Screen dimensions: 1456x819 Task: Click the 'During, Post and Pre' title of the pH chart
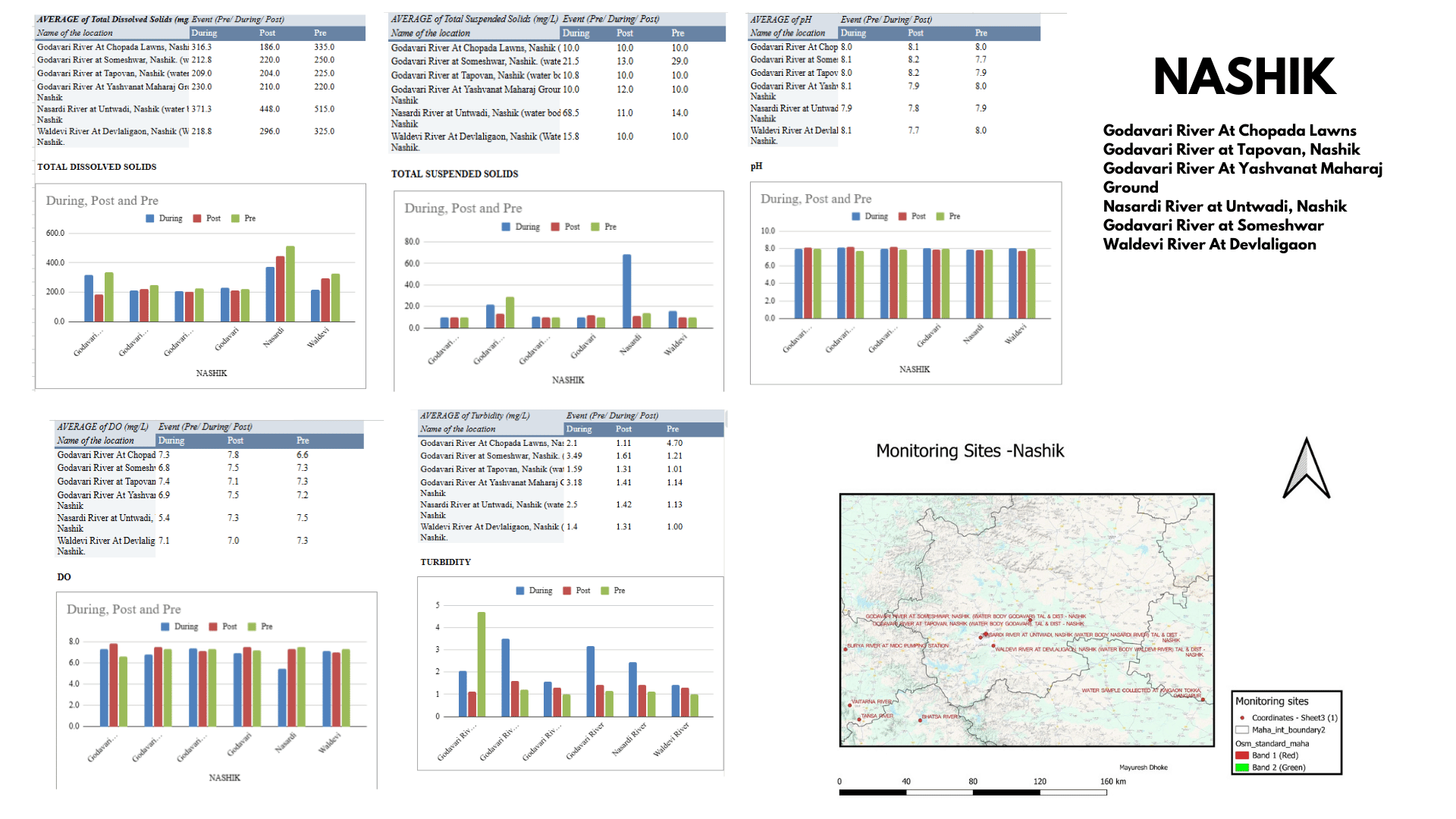point(816,199)
